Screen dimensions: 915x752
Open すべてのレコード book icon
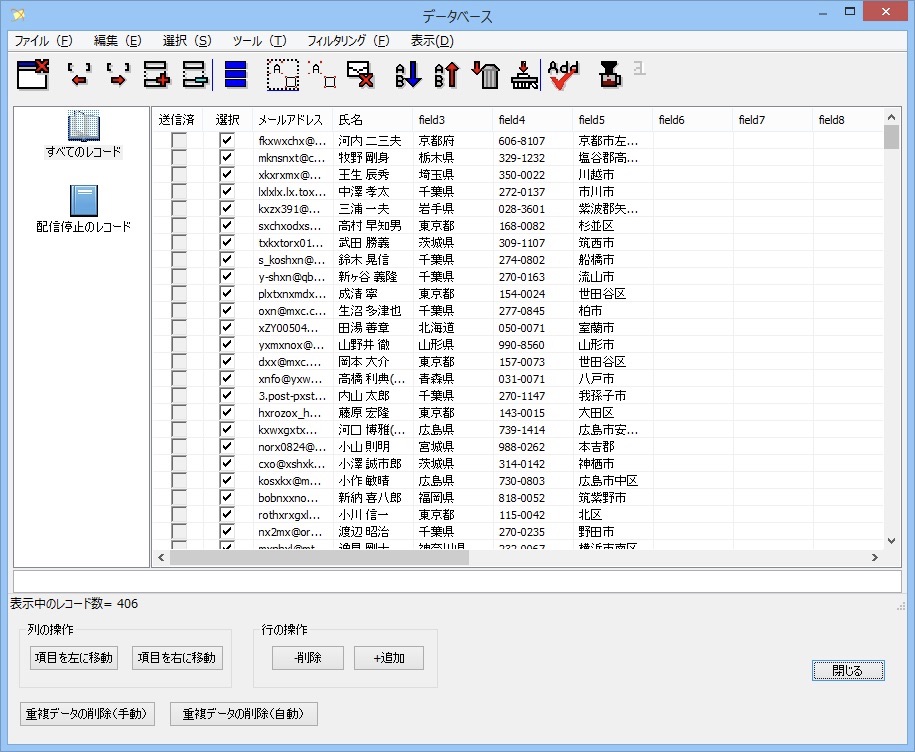tap(84, 126)
